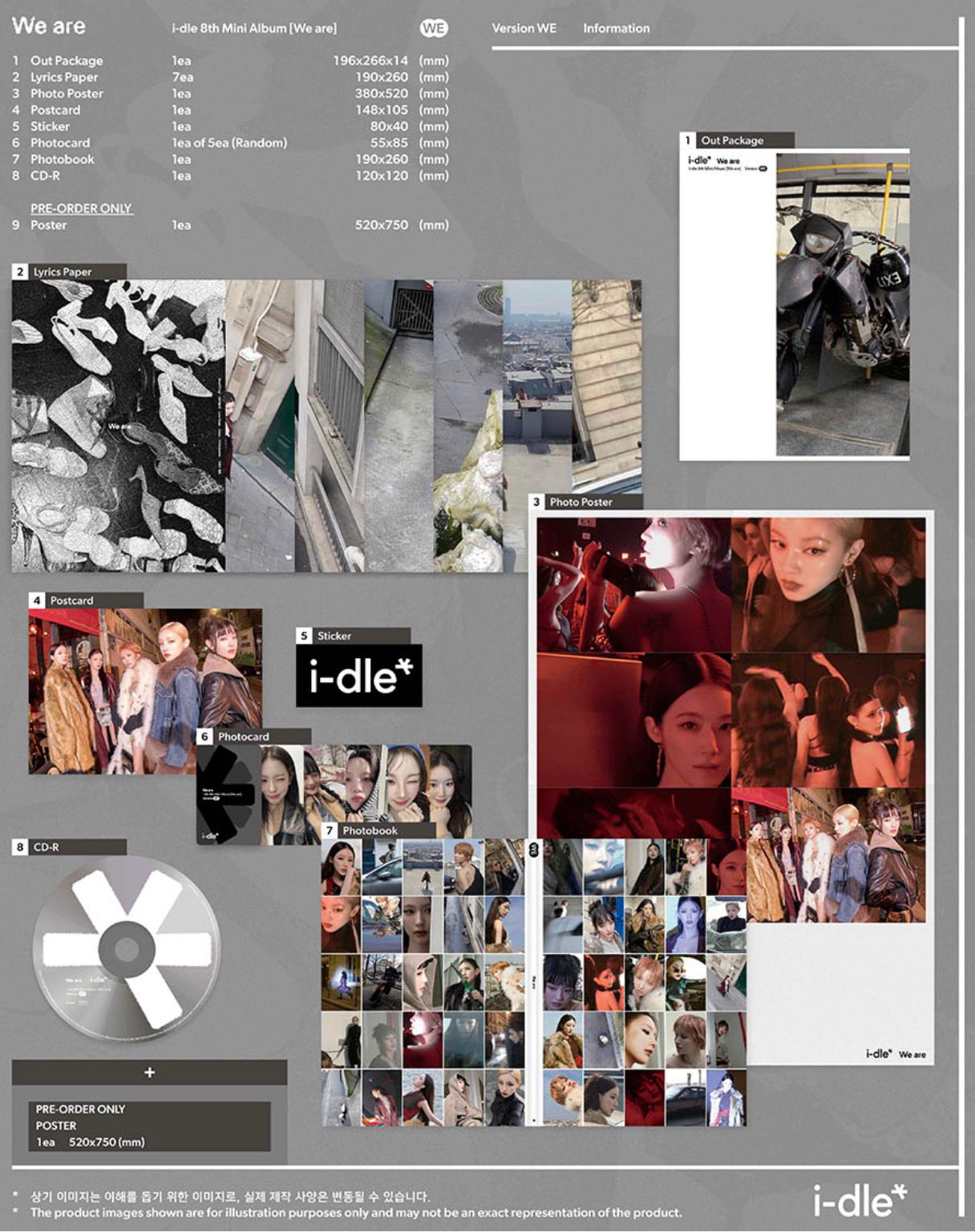Click the '4 Postcard' label tag
975x1232 pixels.
[x=86, y=600]
